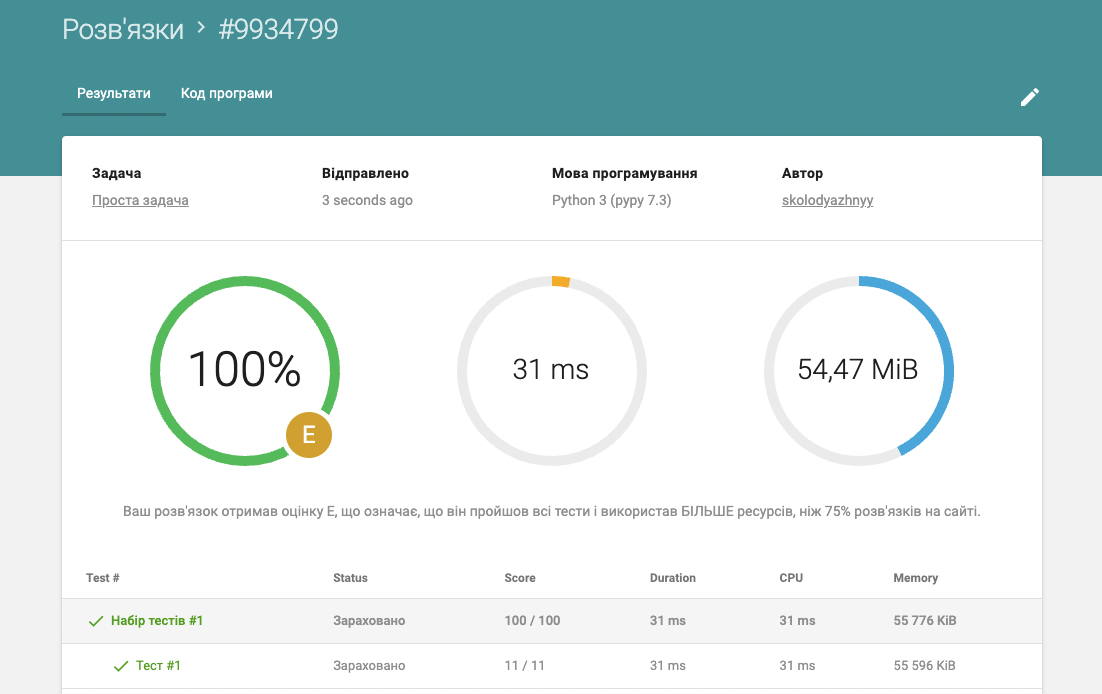
Task: Click the 100% score progress circle
Action: [x=245, y=371]
